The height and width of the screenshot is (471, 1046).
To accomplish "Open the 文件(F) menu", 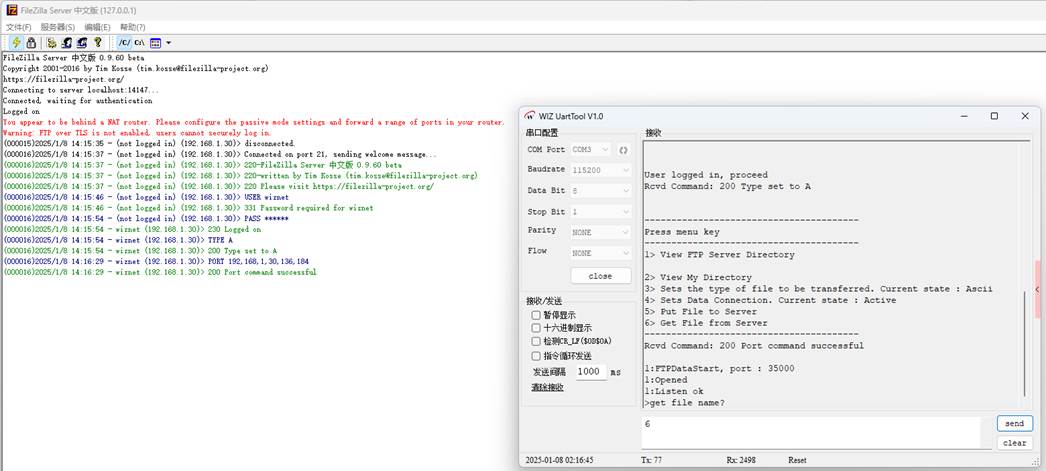I will point(19,27).
